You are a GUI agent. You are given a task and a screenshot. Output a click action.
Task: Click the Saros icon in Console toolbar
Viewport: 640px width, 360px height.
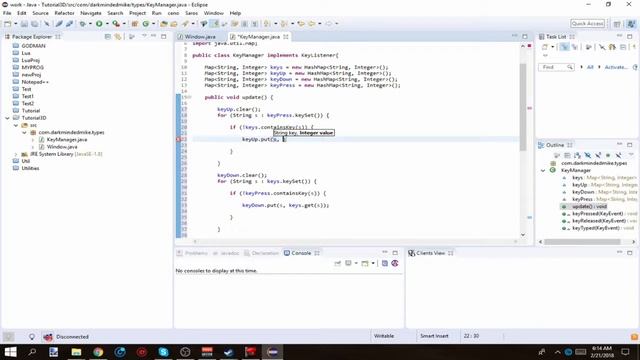pos(395,263)
